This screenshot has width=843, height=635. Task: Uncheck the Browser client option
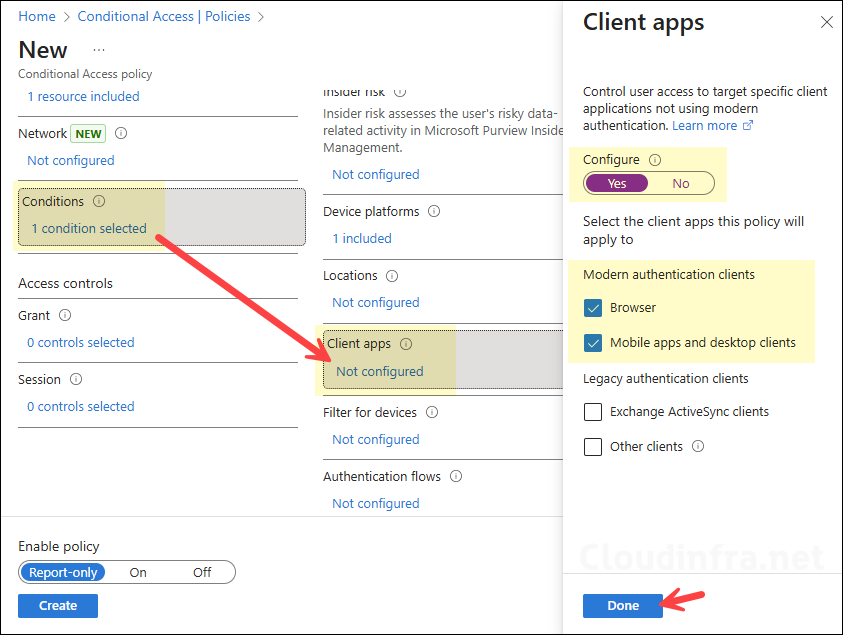[593, 308]
